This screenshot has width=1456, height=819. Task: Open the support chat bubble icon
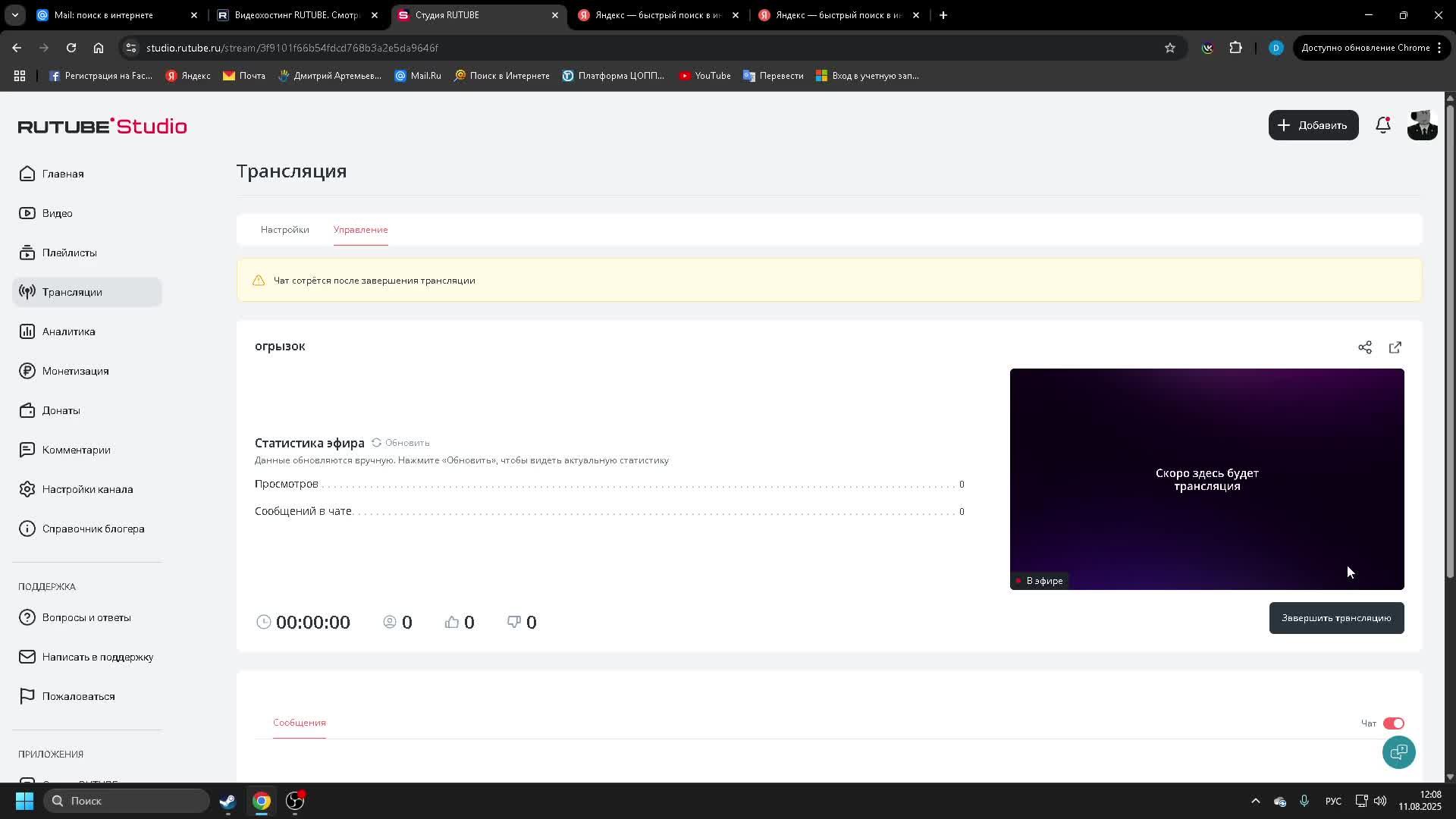point(1398,752)
